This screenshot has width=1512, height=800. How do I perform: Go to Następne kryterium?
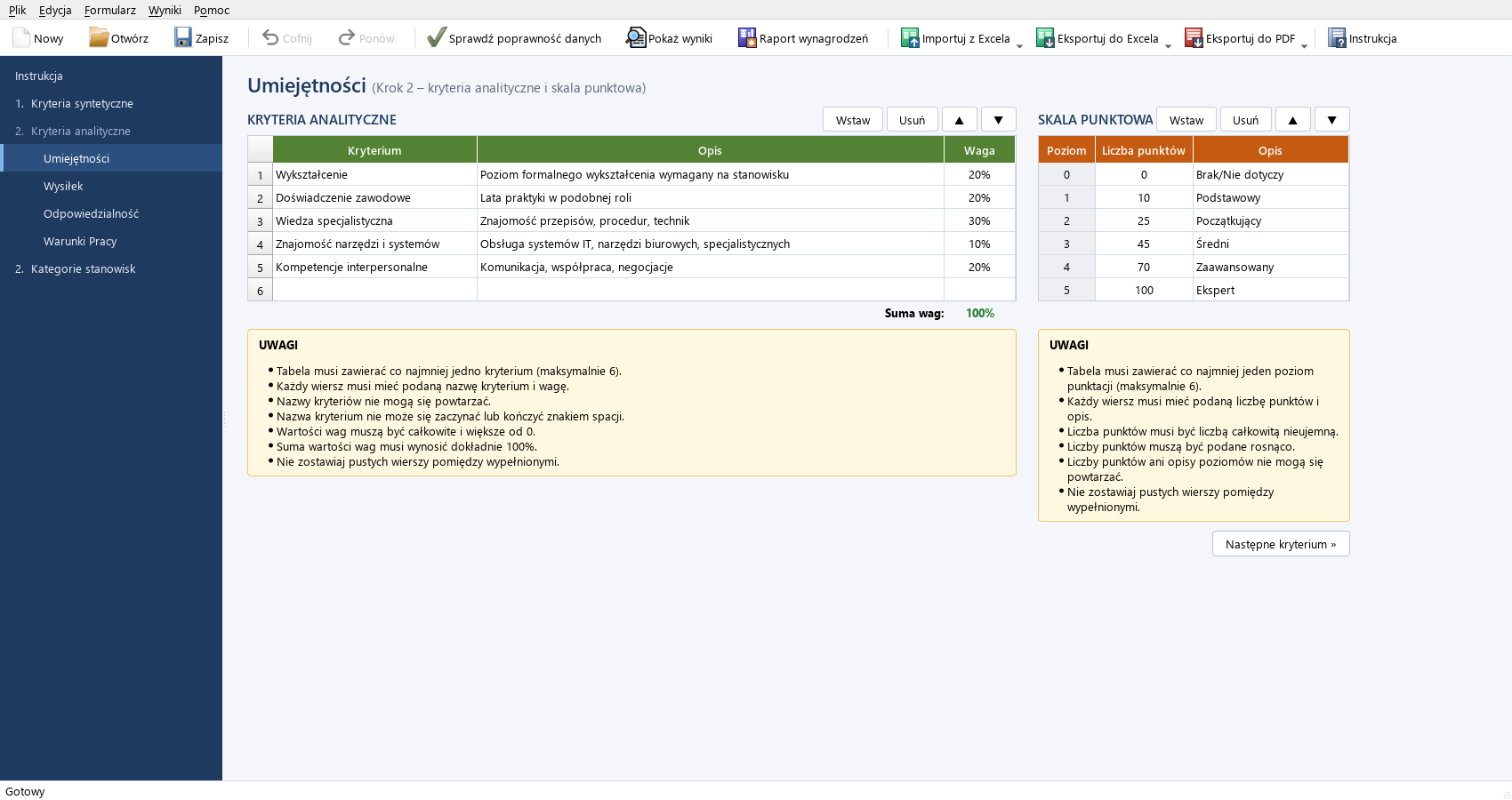click(1281, 544)
